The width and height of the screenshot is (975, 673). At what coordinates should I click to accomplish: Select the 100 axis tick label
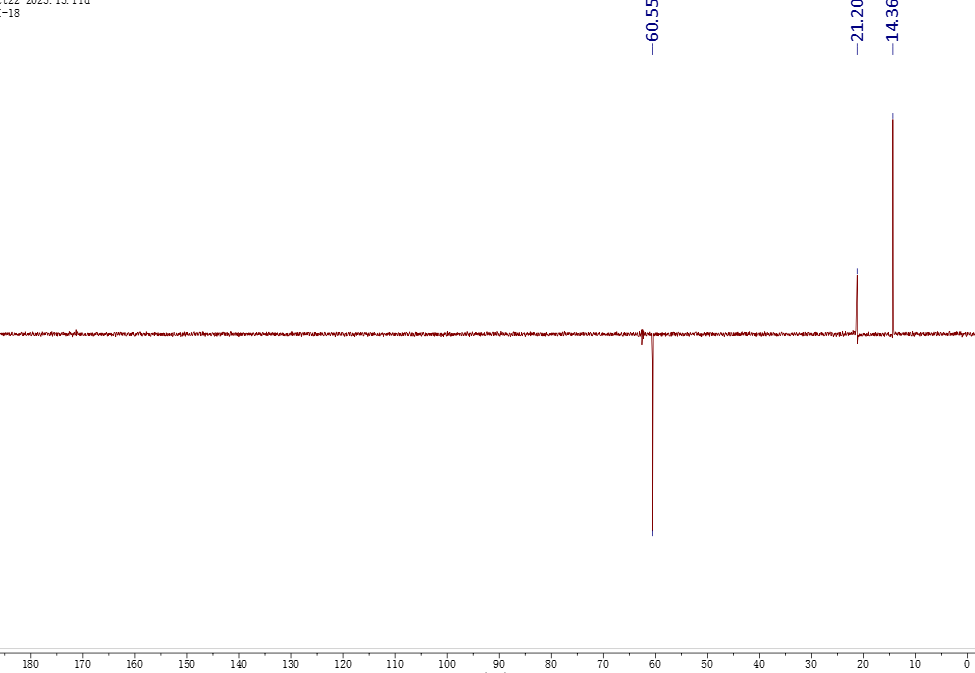[x=446, y=664]
